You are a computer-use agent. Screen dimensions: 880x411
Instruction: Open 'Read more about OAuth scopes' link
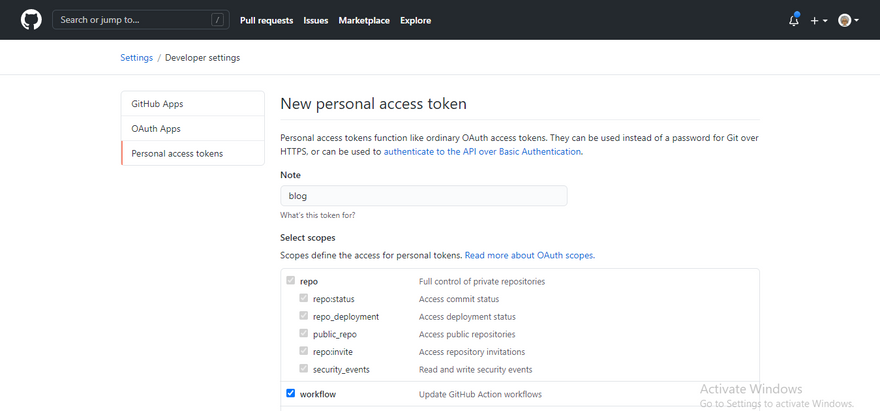pyautogui.click(x=529, y=256)
